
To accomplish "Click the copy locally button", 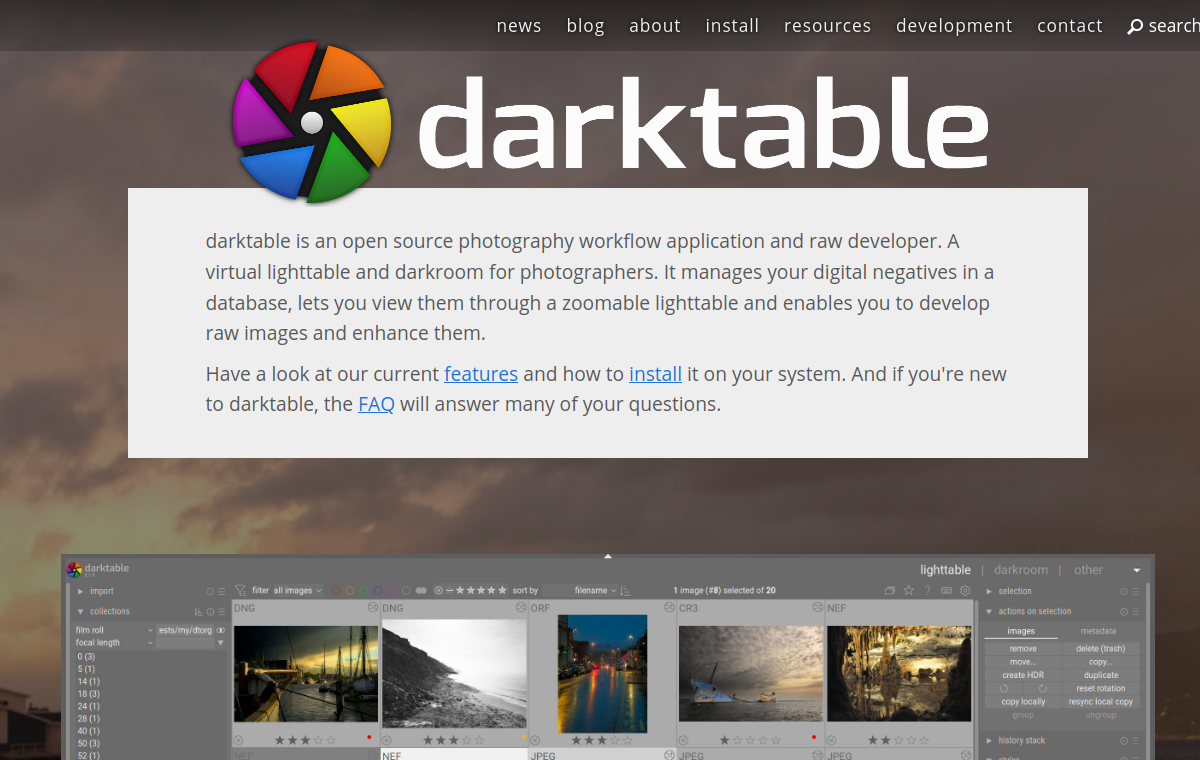I will 1023,701.
